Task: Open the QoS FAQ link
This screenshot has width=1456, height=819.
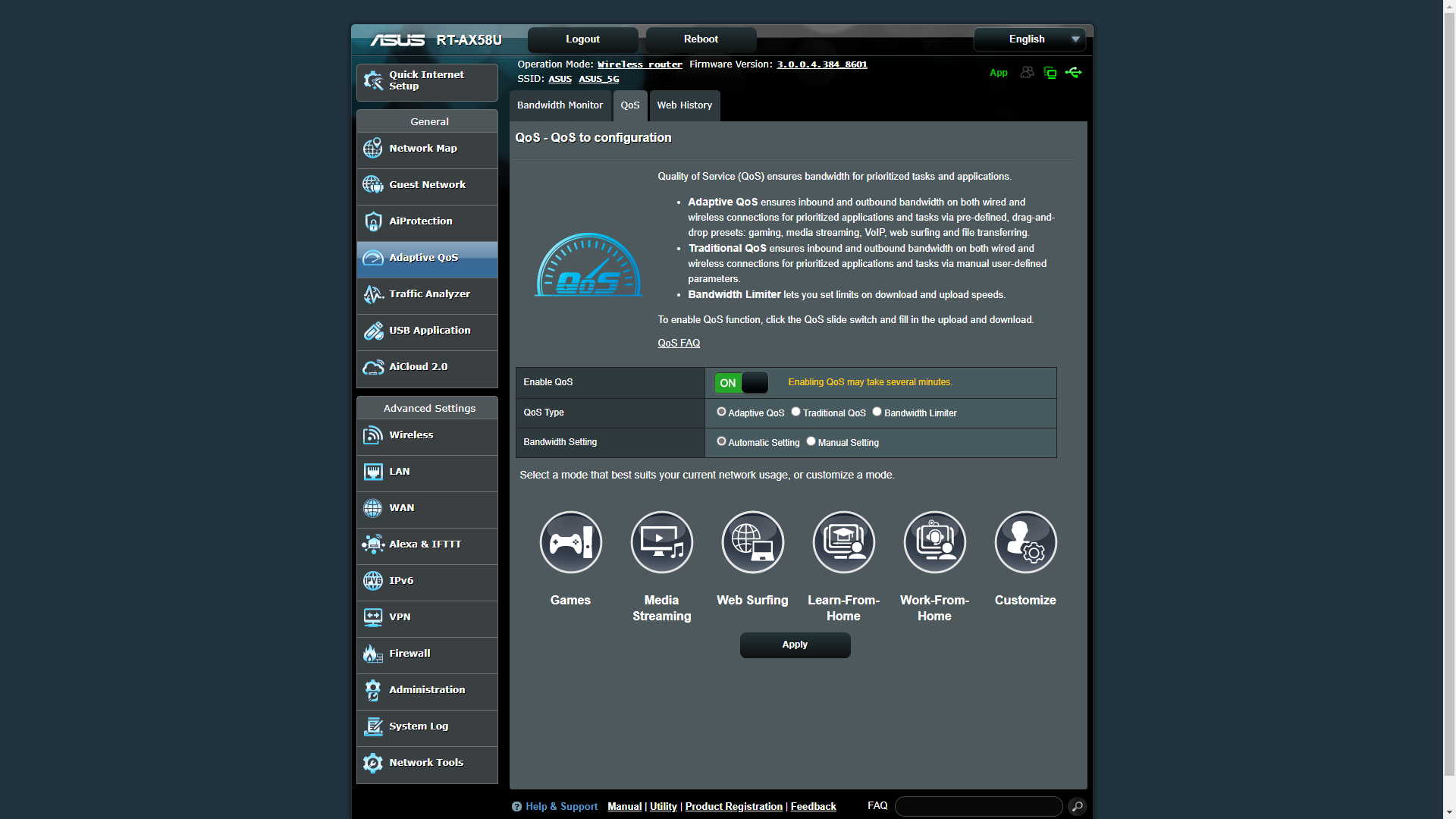Action: 678,344
